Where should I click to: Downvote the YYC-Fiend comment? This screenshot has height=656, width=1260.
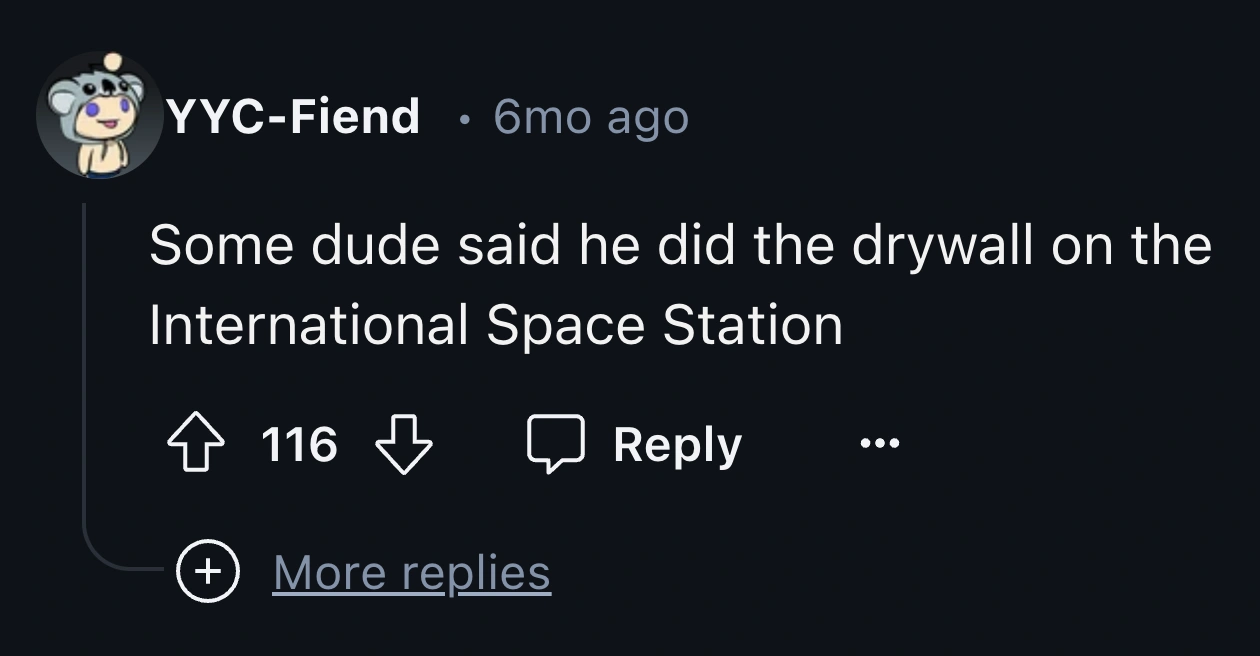pos(403,445)
